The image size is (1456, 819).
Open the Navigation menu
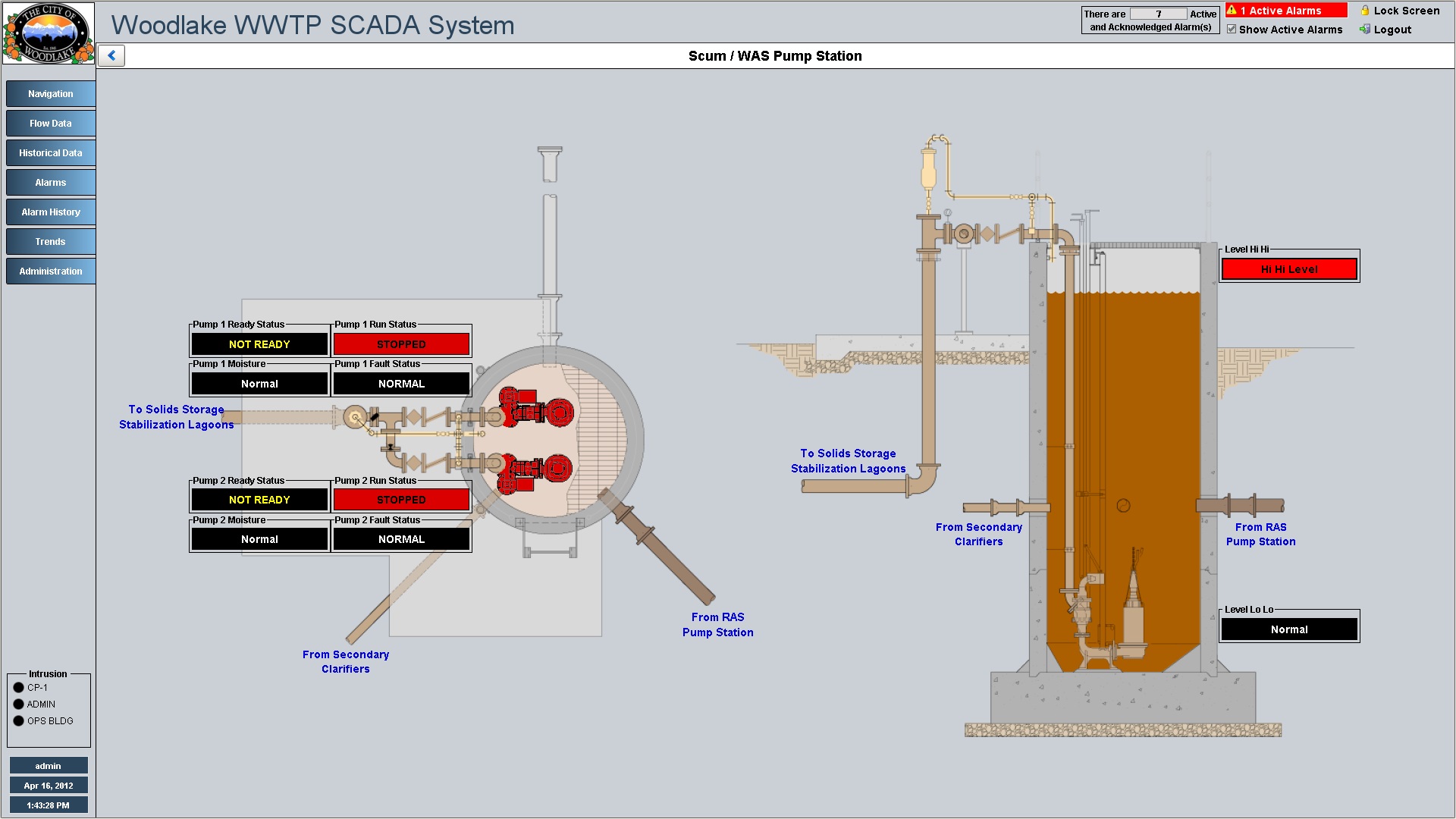pos(51,94)
